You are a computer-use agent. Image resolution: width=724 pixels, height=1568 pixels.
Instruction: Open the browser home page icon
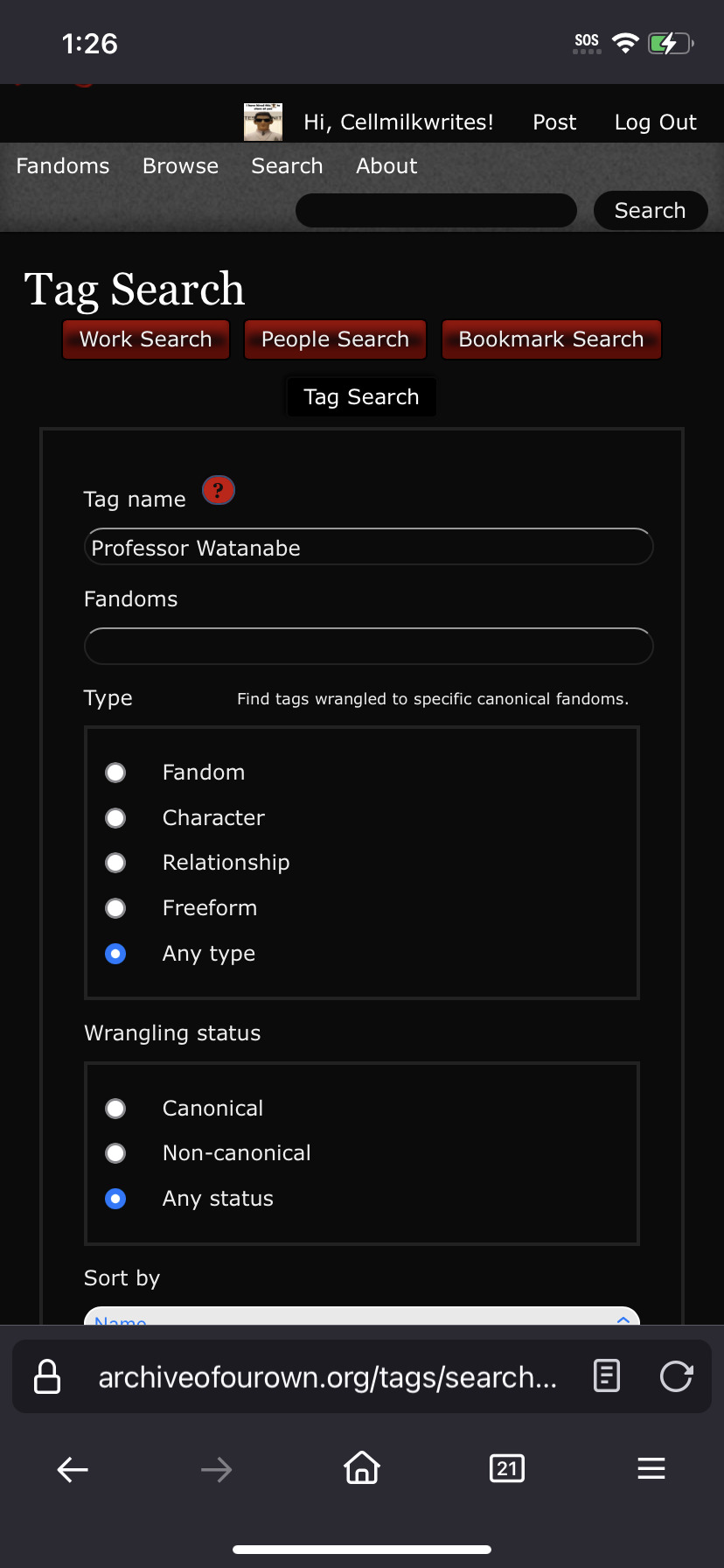362,1467
